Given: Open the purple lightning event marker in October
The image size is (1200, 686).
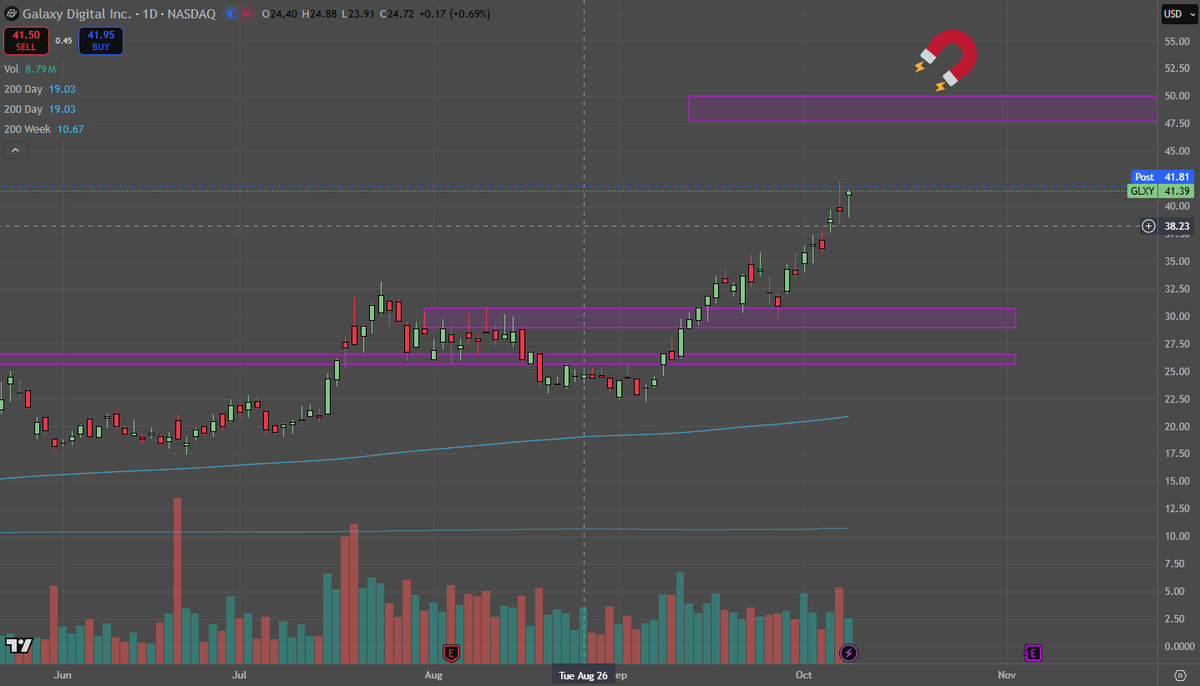Looking at the screenshot, I should [848, 653].
